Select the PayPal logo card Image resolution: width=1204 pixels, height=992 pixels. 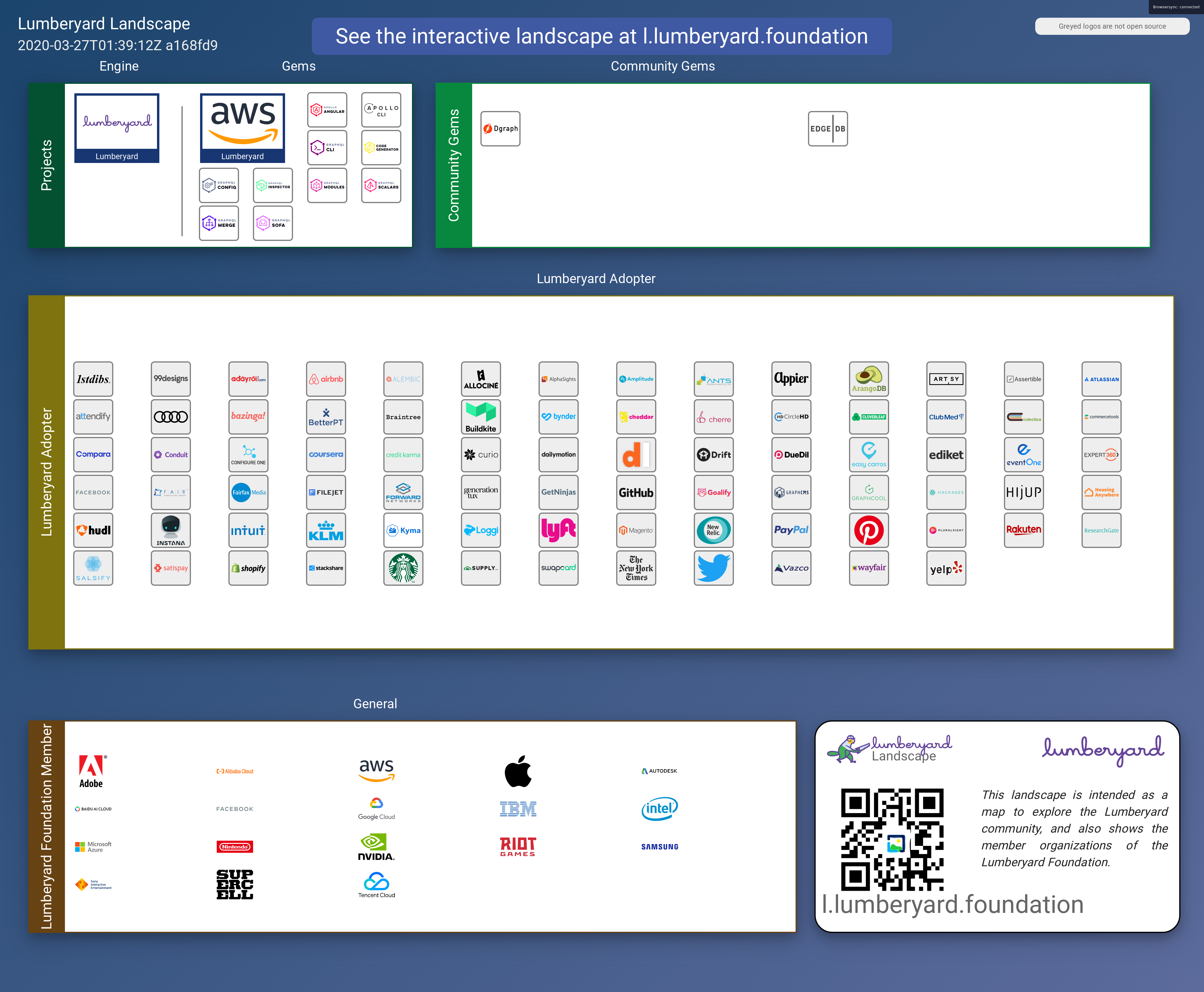tap(791, 530)
